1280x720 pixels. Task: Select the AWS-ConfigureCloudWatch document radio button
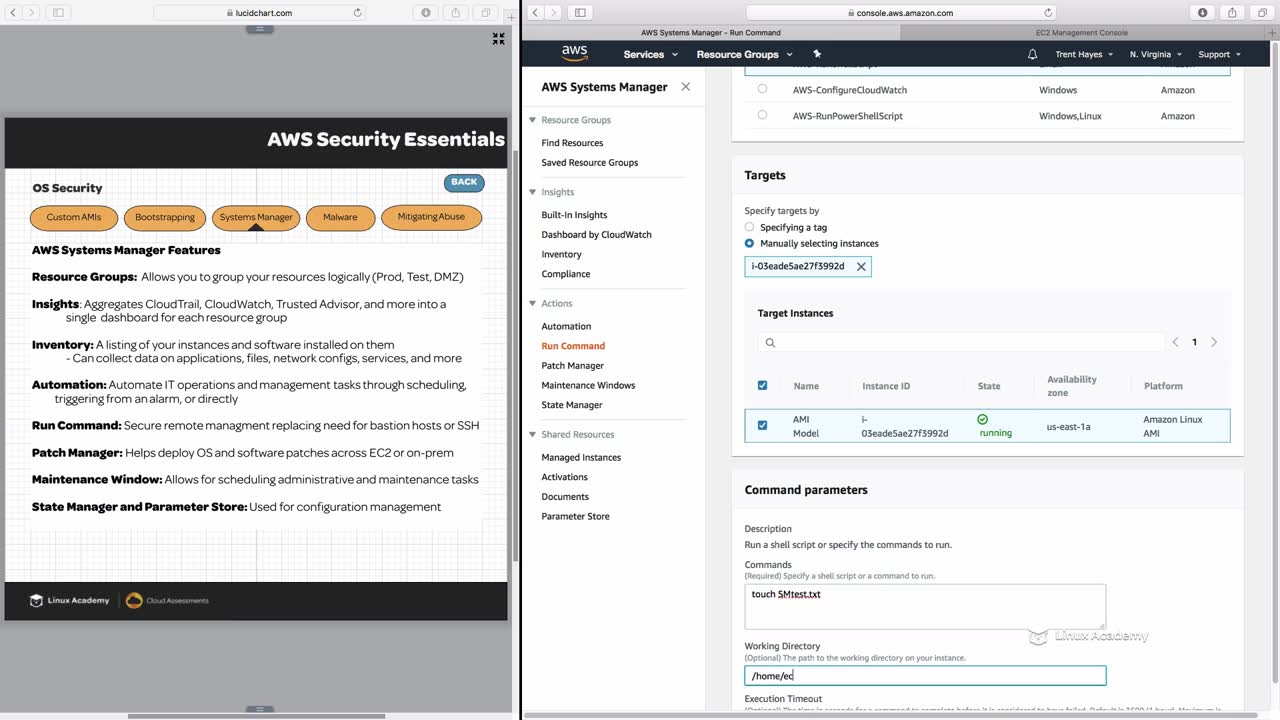[762, 89]
